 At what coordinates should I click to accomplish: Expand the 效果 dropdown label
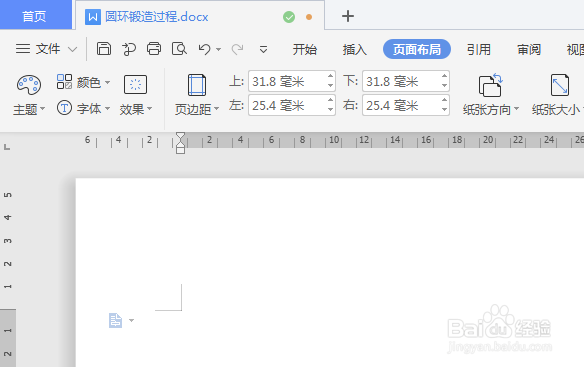(136, 109)
